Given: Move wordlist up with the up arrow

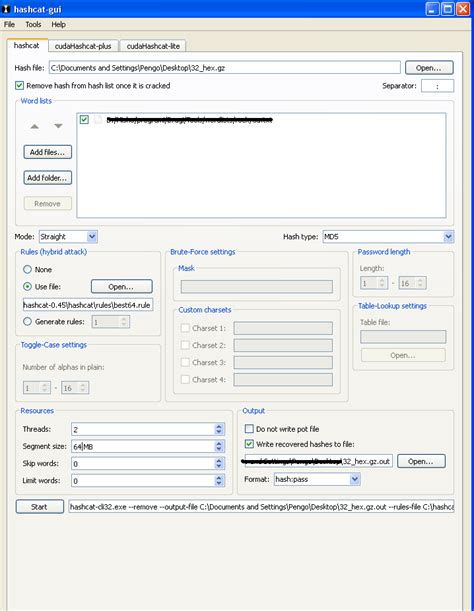Looking at the screenshot, I should pyautogui.click(x=34, y=126).
